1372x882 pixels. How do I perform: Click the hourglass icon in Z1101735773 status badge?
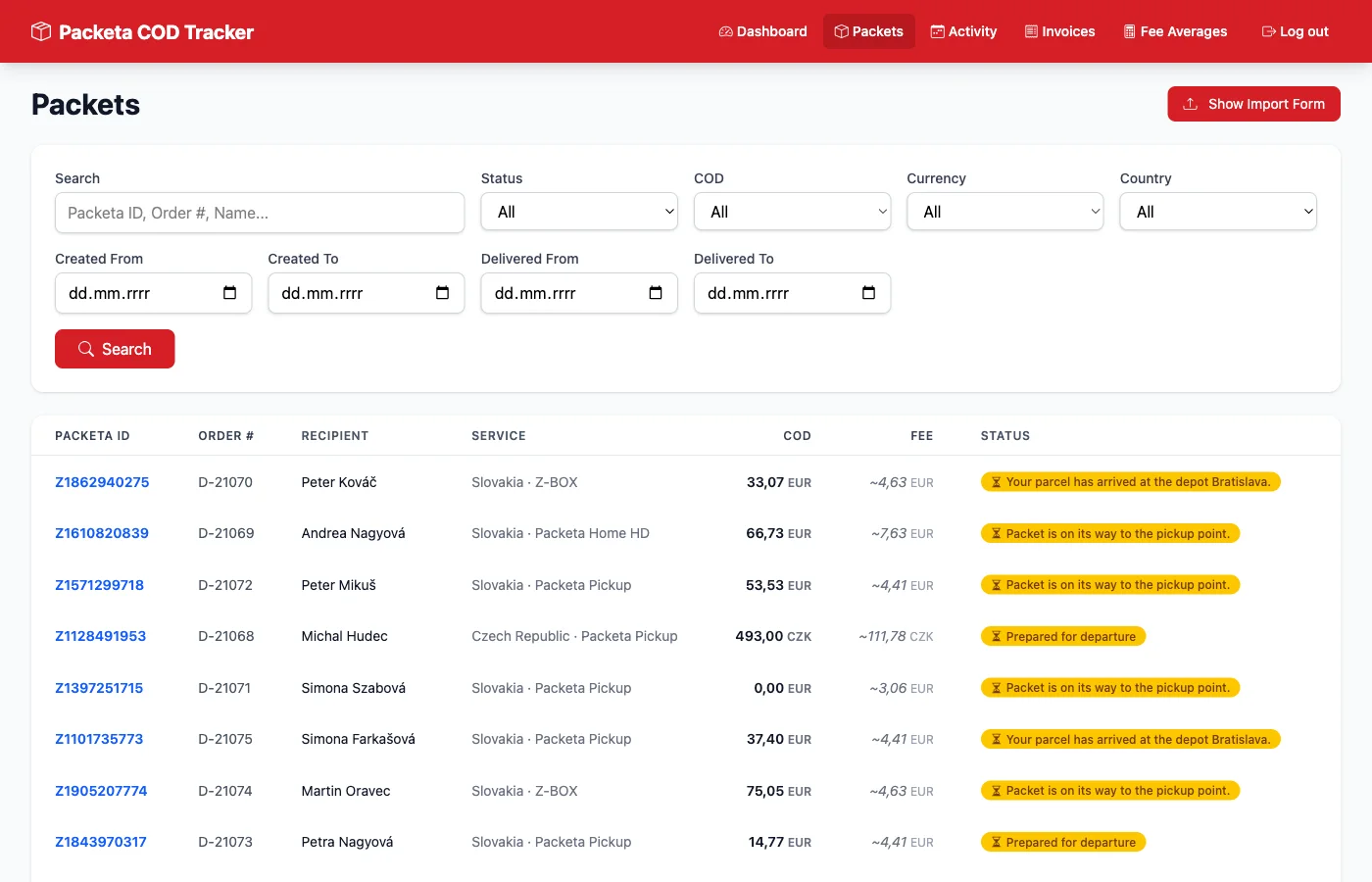tap(997, 740)
